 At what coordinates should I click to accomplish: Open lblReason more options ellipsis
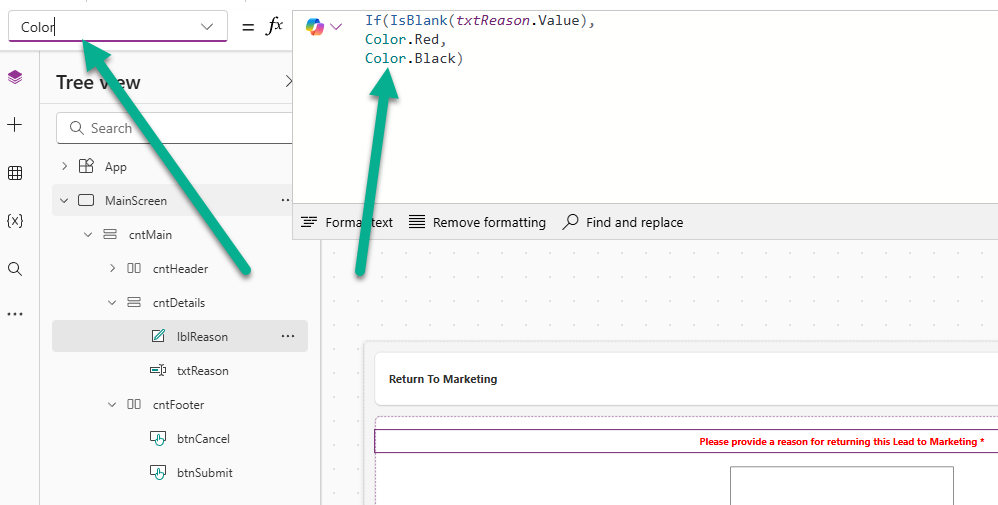(288, 337)
